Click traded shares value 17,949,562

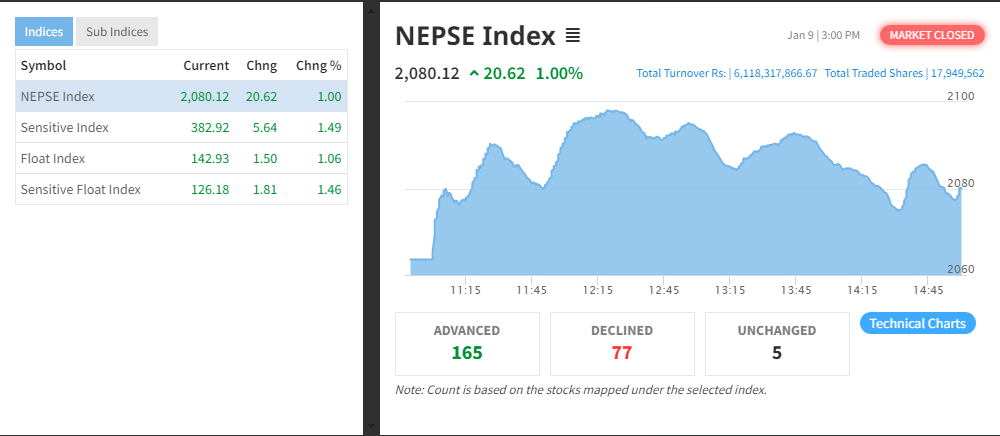click(957, 73)
